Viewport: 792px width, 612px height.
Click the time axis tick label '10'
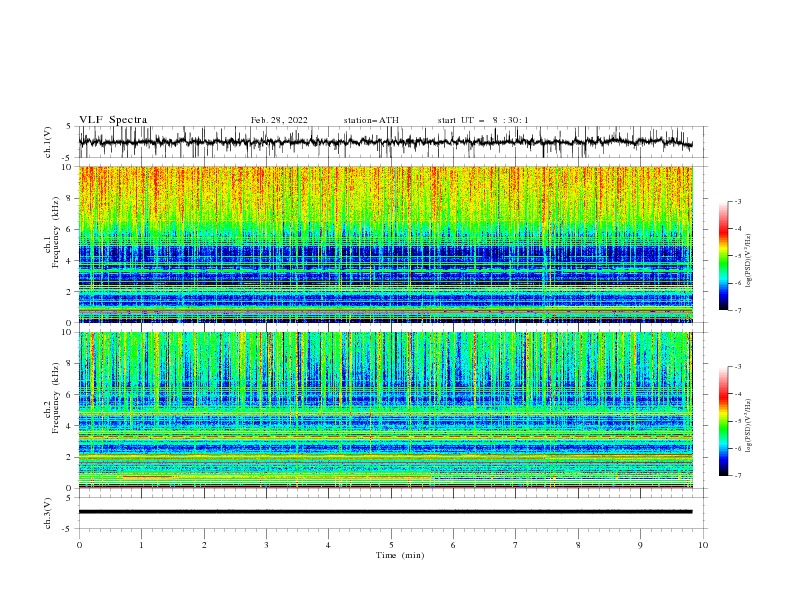coord(703,545)
